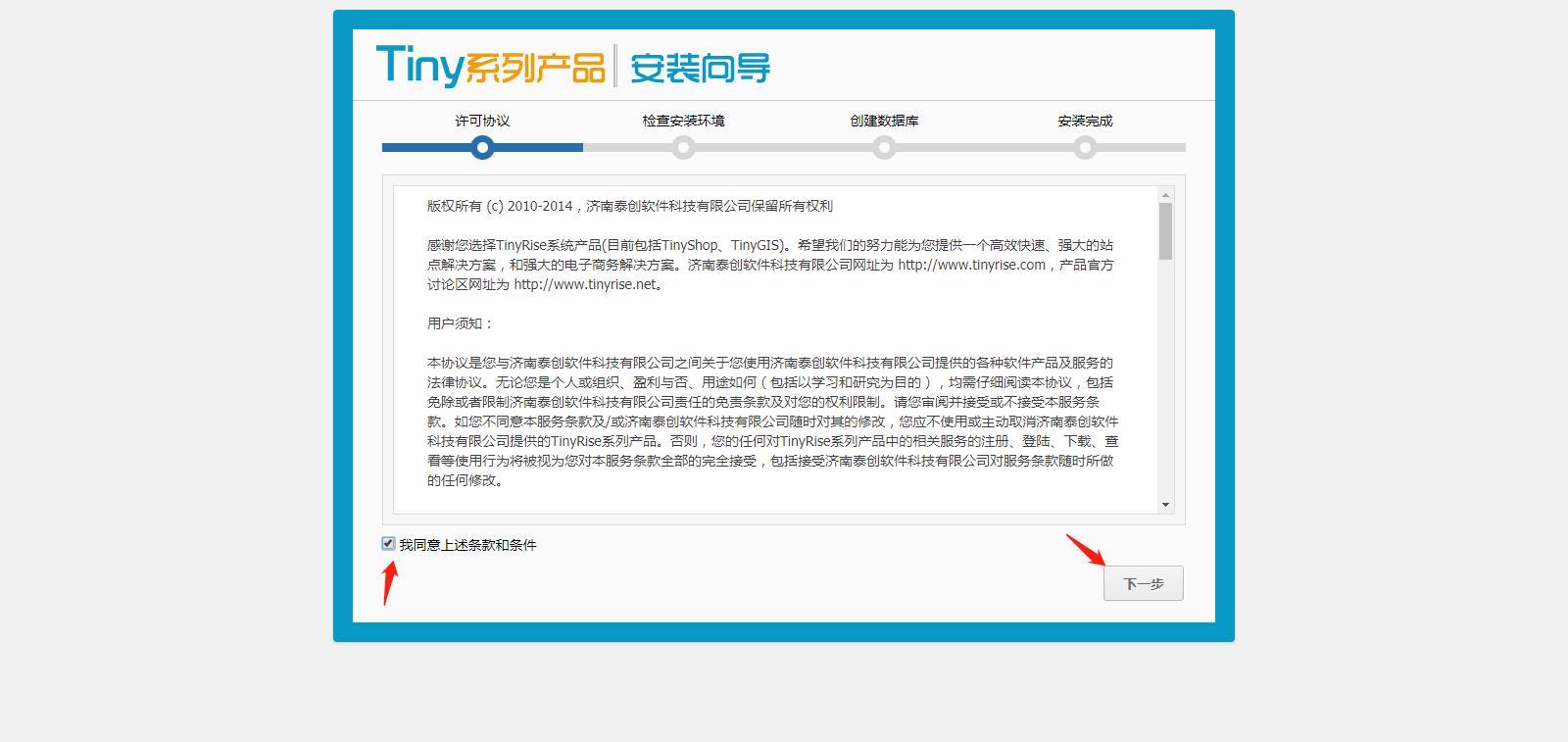Click the 检查安装环境 step label
This screenshot has width=1568, height=742.
(x=684, y=121)
